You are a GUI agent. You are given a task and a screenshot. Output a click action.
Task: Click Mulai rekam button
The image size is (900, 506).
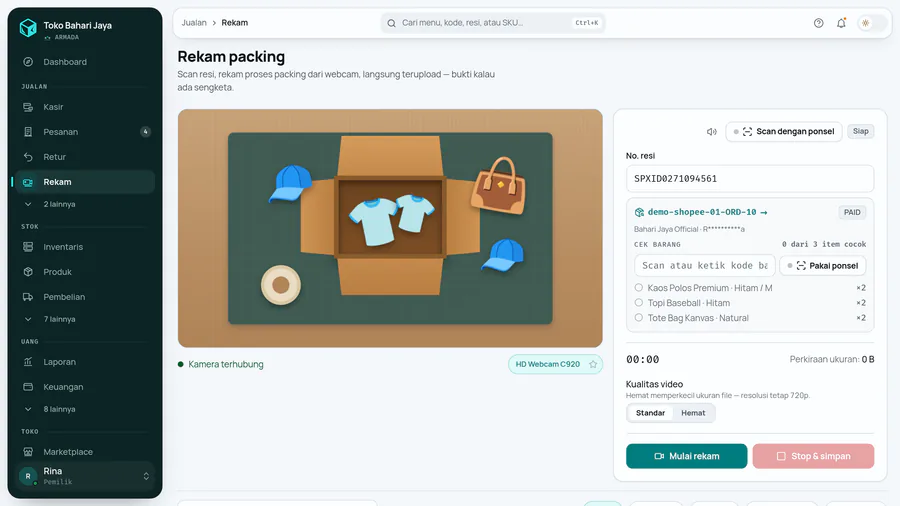[686, 456]
